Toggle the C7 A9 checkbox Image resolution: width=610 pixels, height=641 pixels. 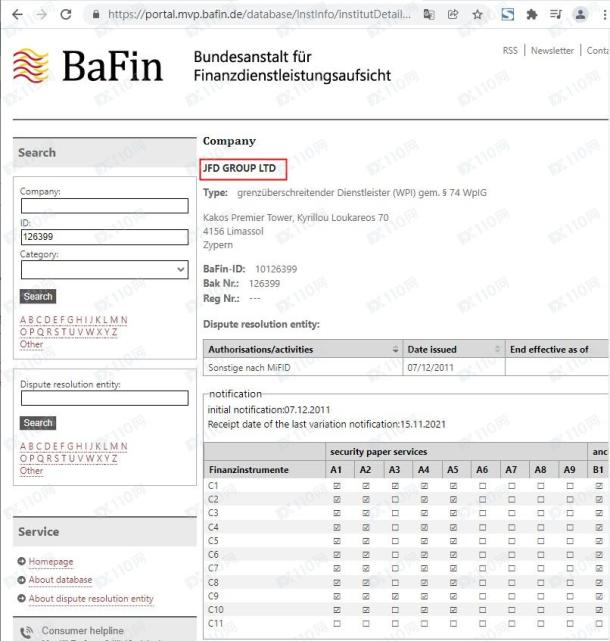click(570, 569)
